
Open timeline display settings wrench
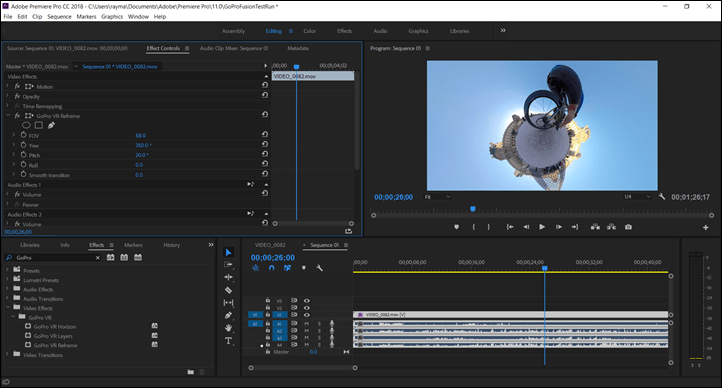319,267
